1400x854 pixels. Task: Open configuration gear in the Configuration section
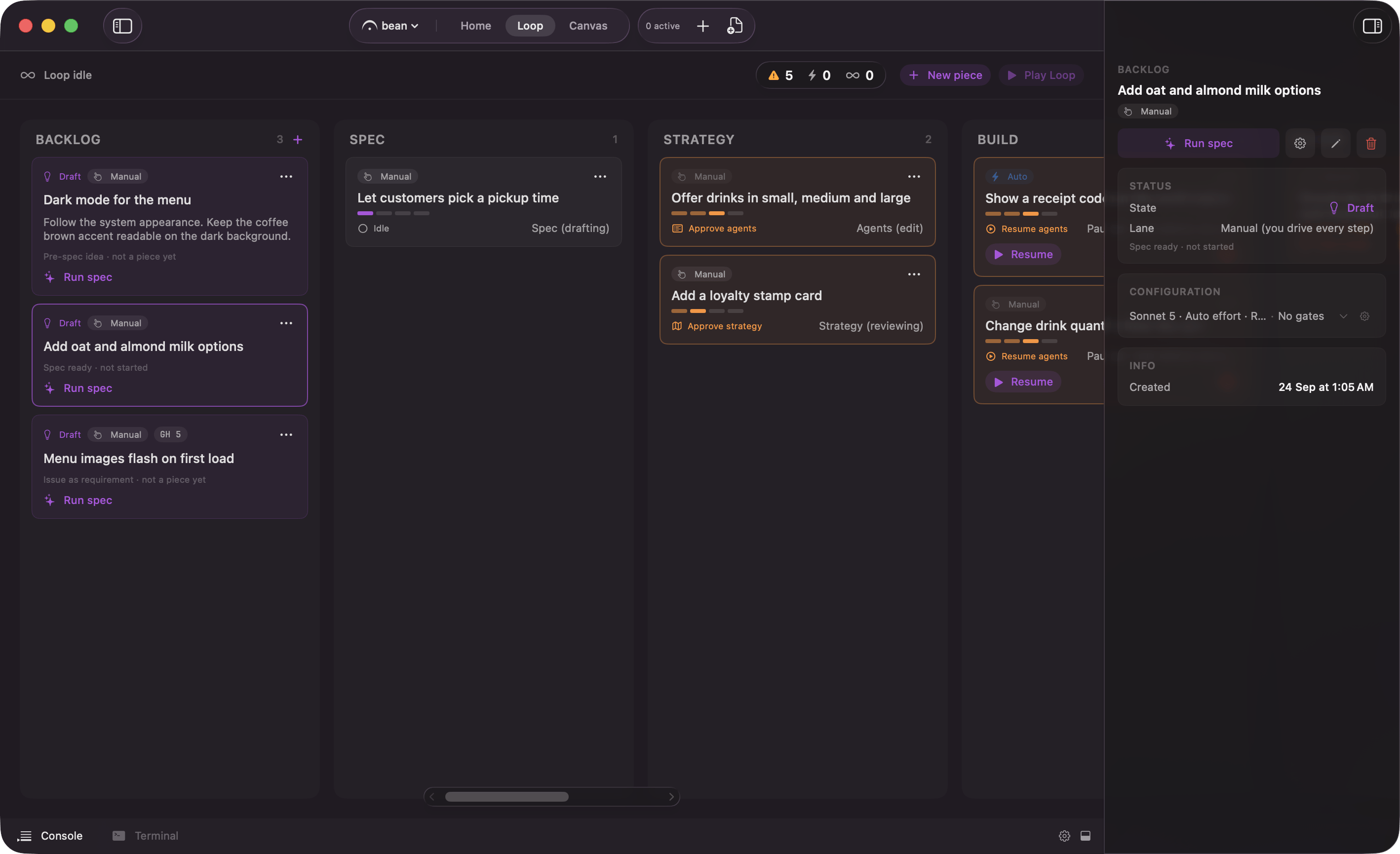(x=1365, y=316)
